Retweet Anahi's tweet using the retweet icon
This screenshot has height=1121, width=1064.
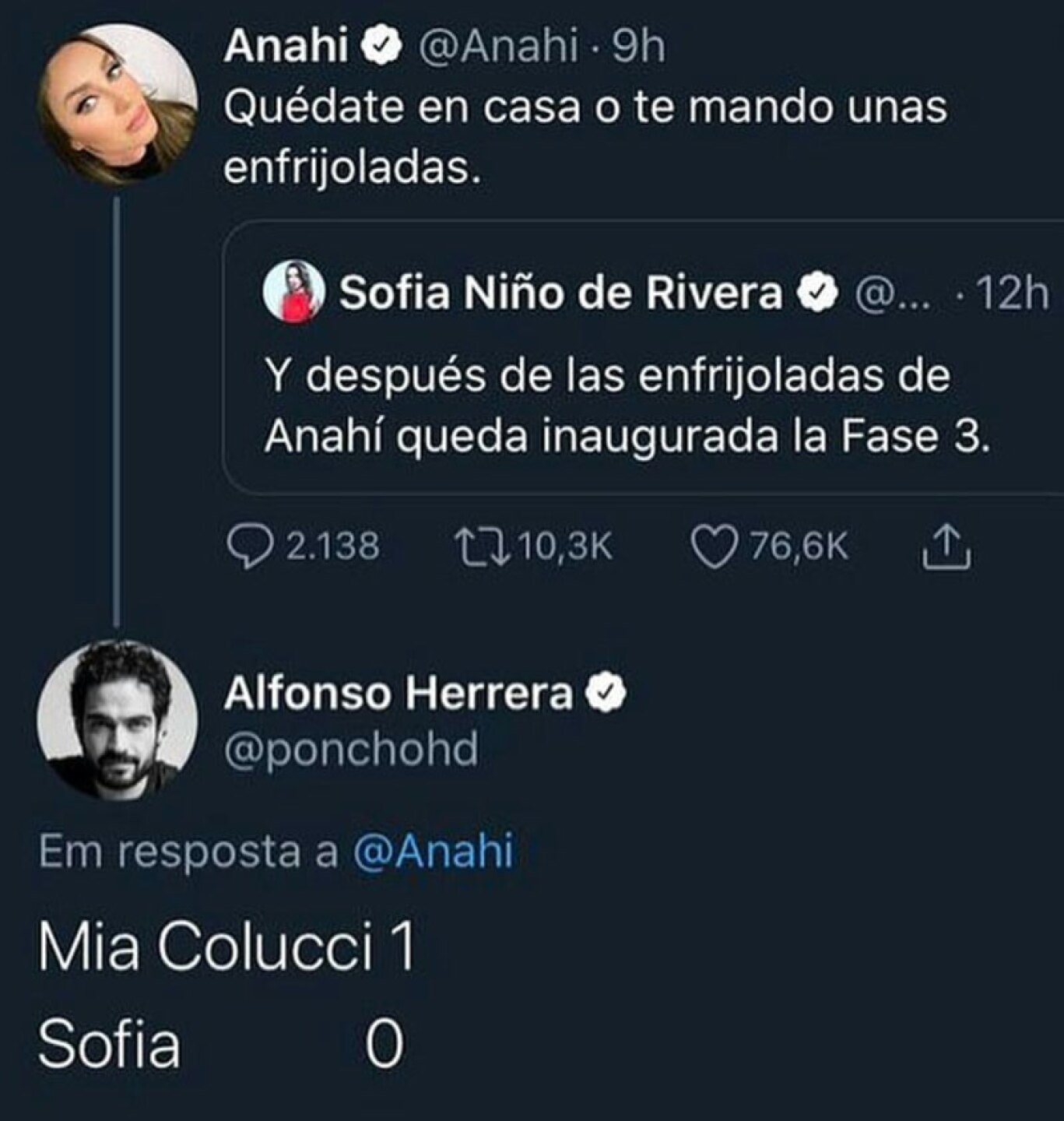point(482,546)
